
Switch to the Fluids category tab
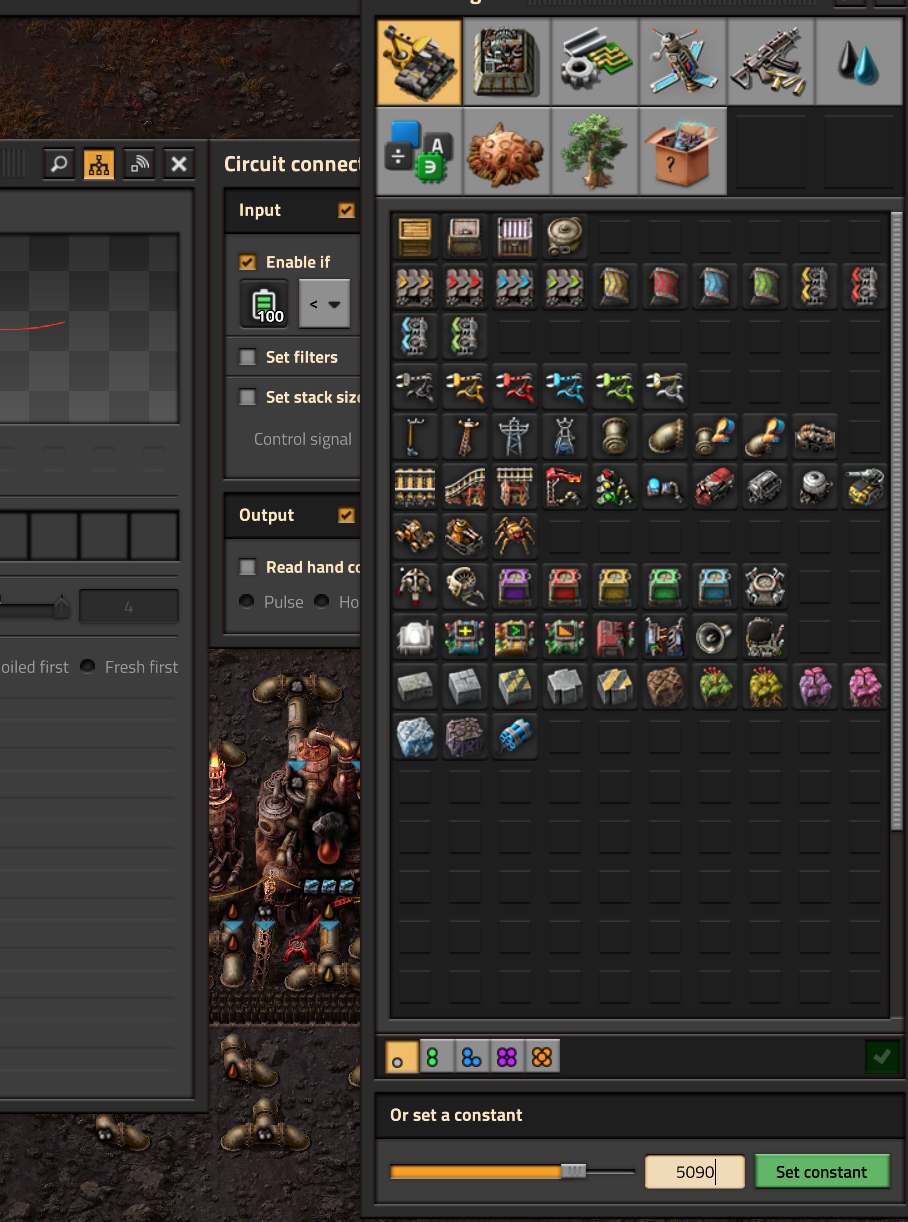(x=859, y=62)
